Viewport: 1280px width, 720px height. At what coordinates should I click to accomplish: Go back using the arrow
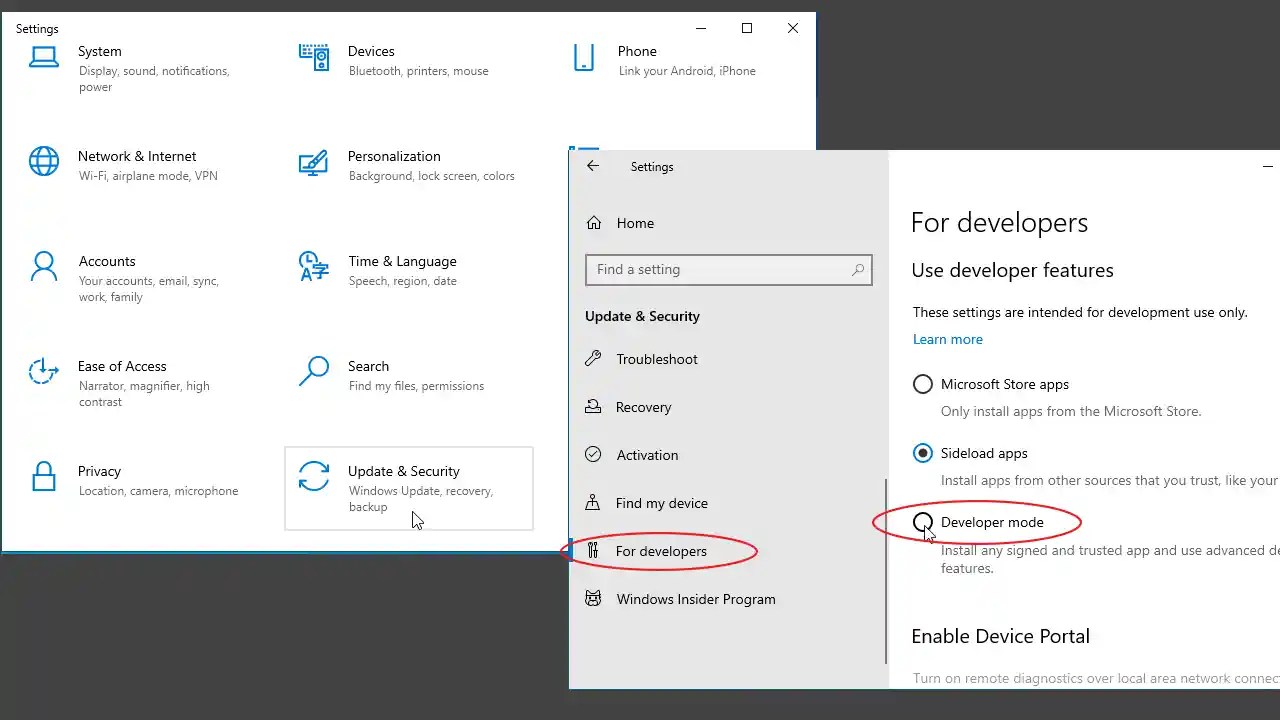pos(592,166)
